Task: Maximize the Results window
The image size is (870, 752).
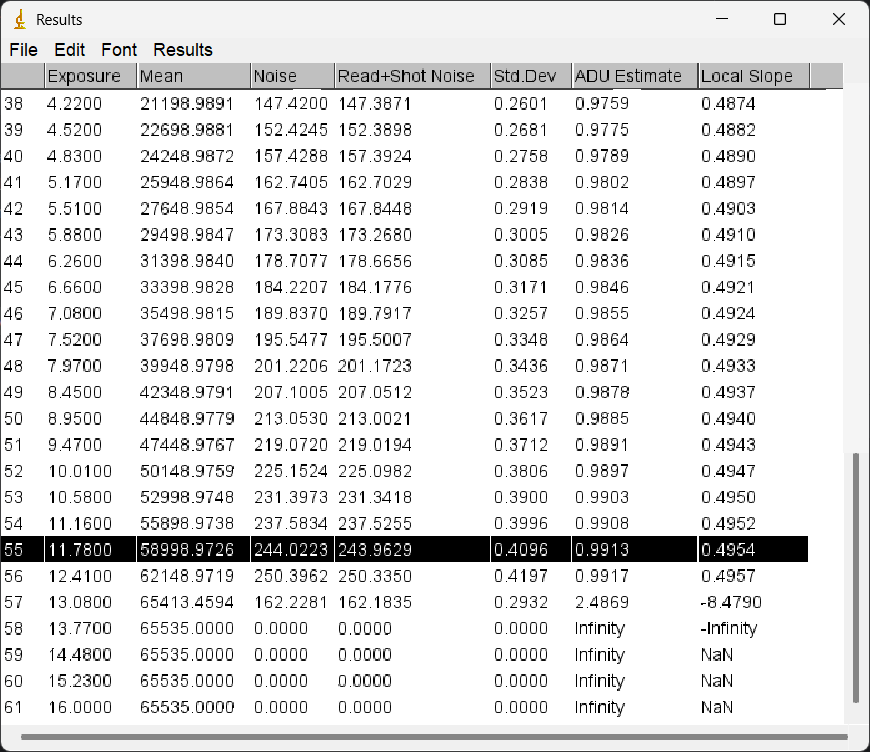Action: (x=780, y=20)
